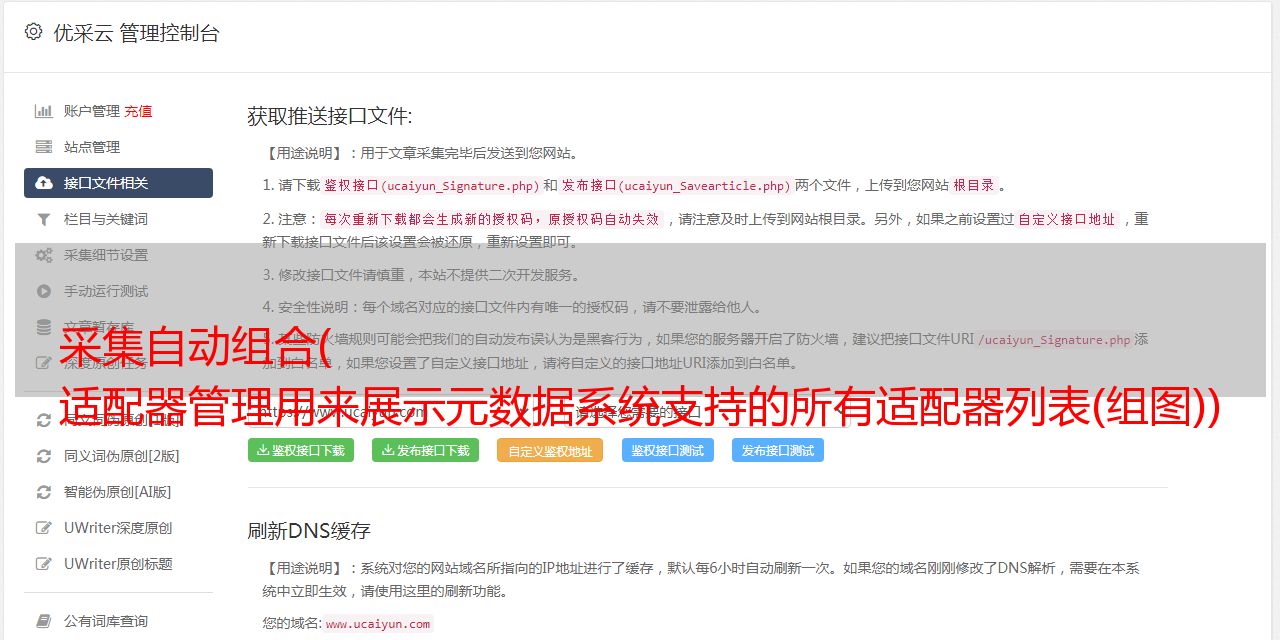Go to 采集细节设置 in the sidebar

106,255
